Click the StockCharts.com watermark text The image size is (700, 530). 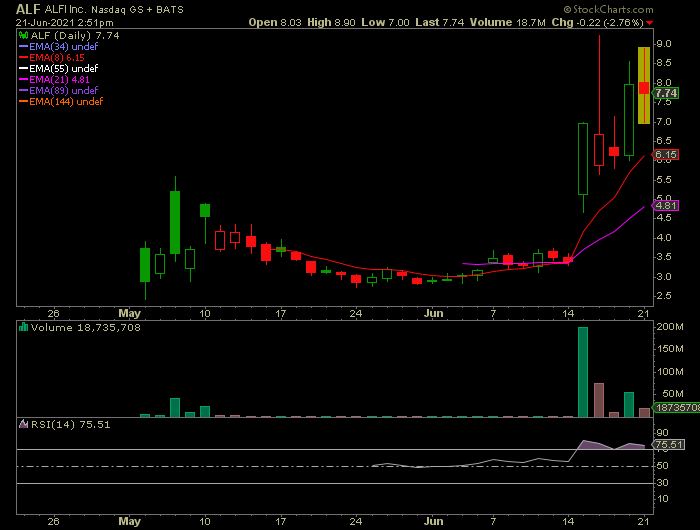pos(608,9)
